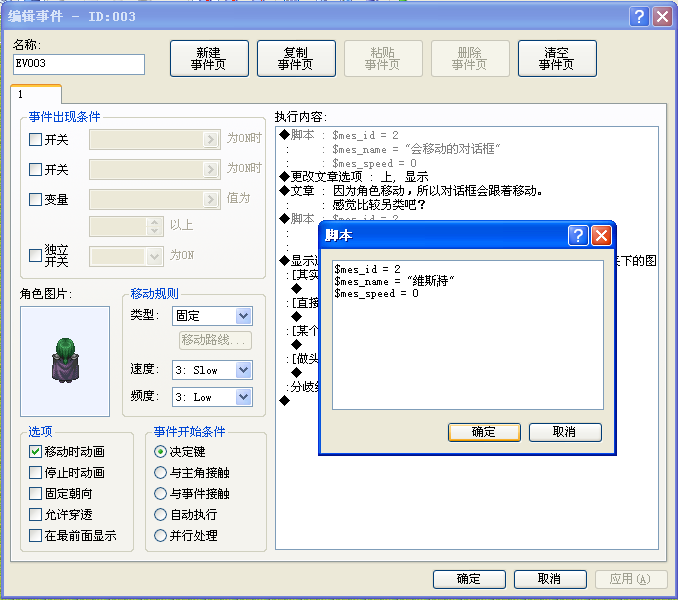Click the $mes_speed = 0 line in script dialog
The height and width of the screenshot is (600, 678).
[377, 294]
